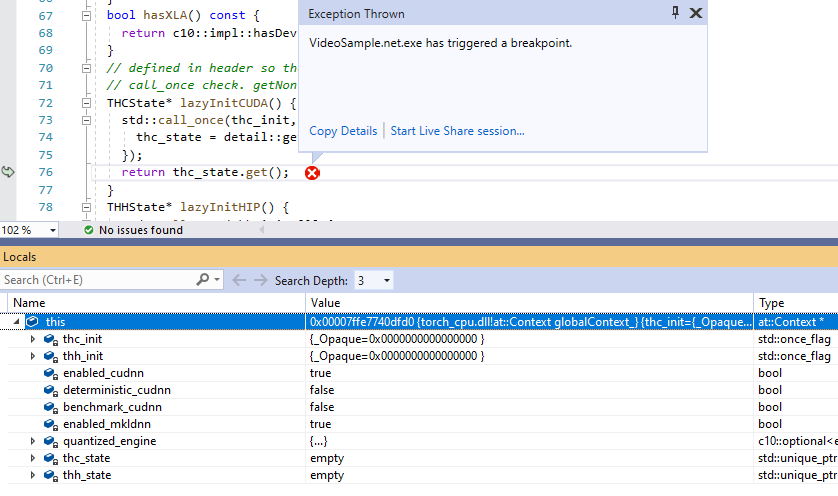Click the return-arrow marker beside line 76
This screenshot has width=838, height=496.
point(7,172)
